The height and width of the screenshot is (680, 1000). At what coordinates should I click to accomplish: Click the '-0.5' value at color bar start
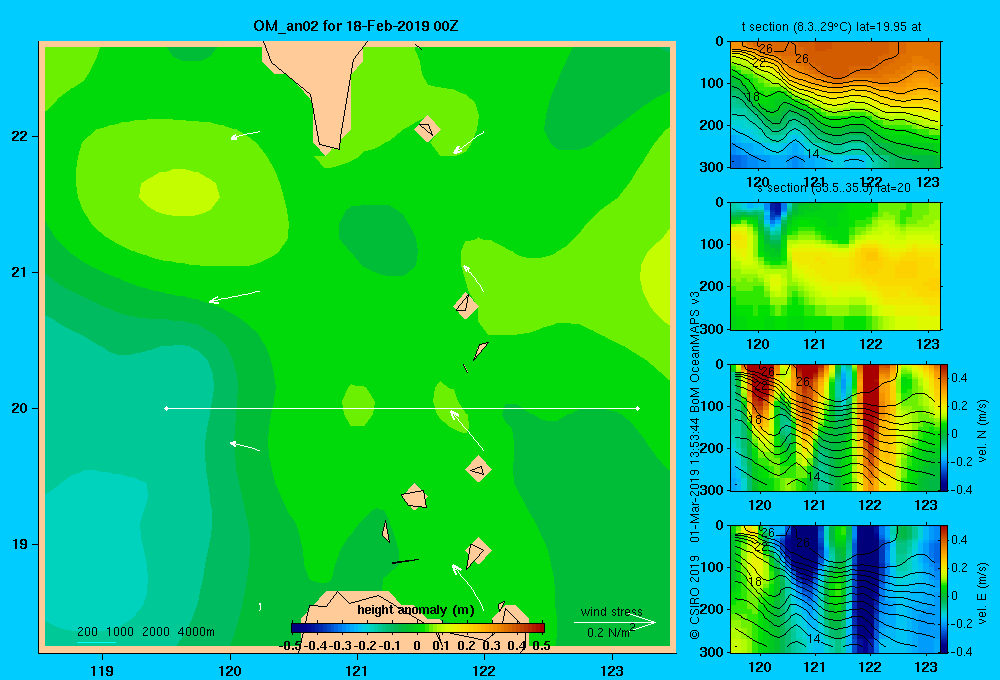click(290, 646)
